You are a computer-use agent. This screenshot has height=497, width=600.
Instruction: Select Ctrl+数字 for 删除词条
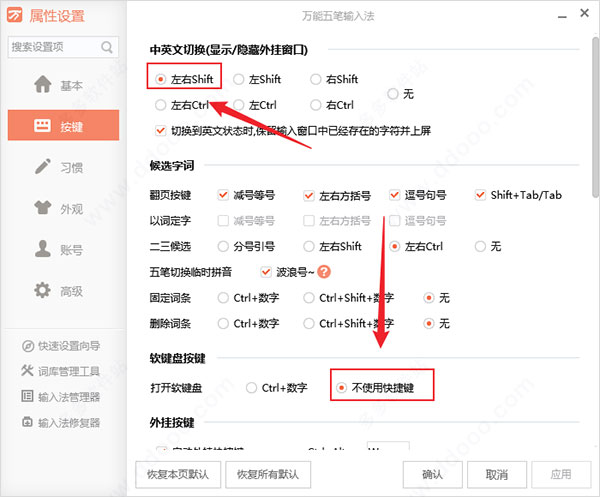coord(223,324)
